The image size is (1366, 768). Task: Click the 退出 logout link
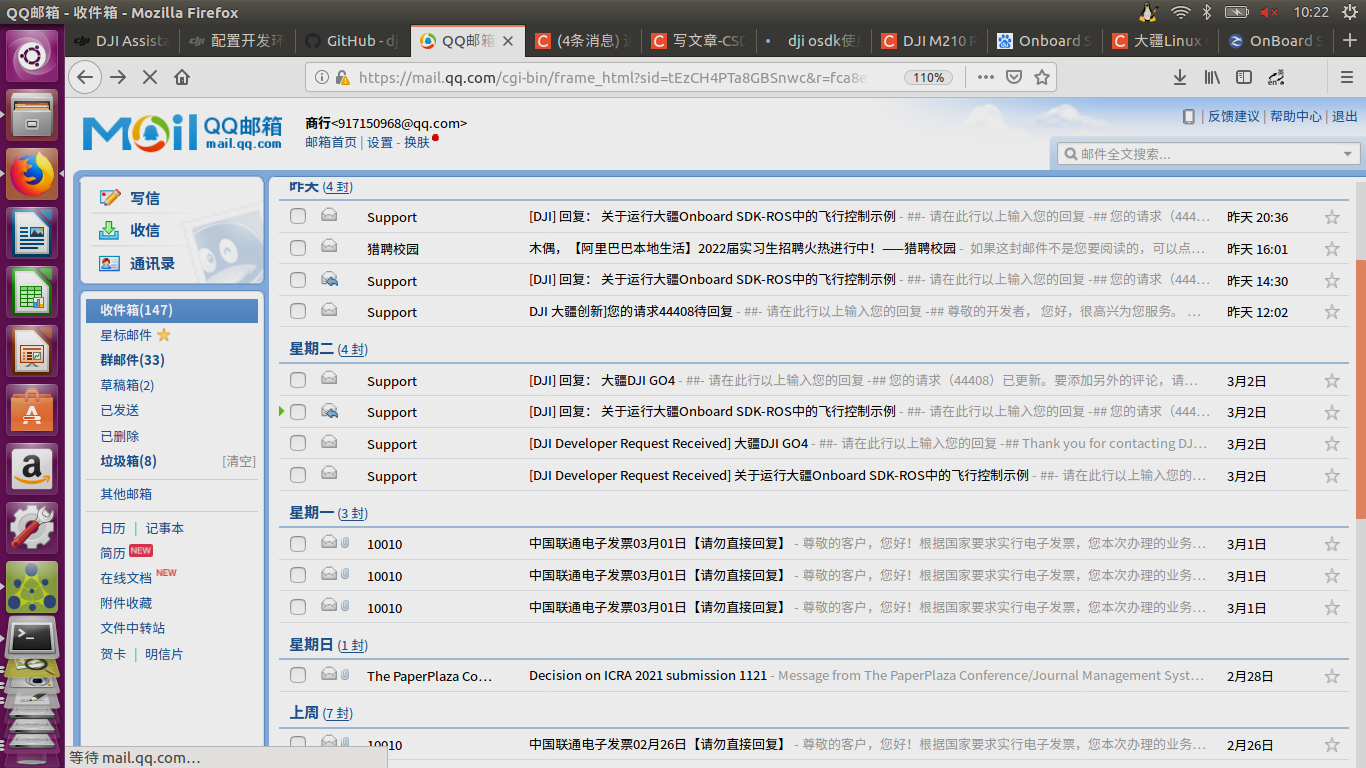(1345, 116)
